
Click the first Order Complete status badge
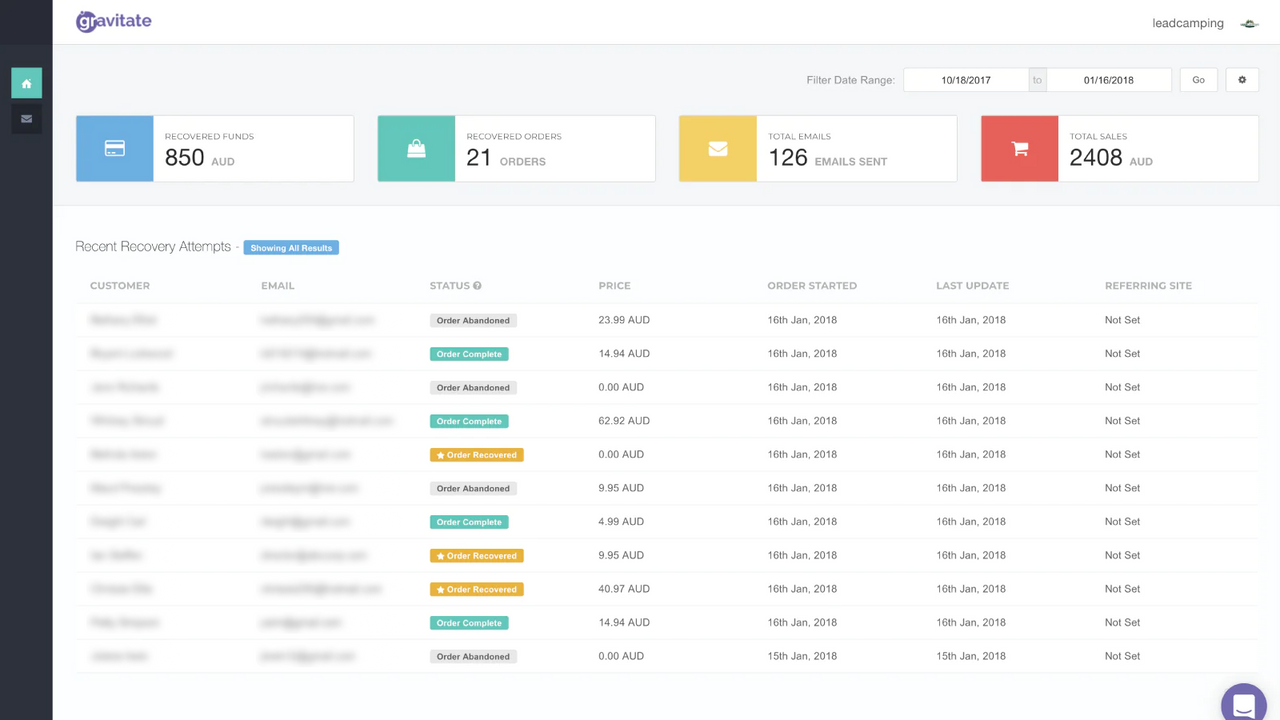tap(469, 354)
